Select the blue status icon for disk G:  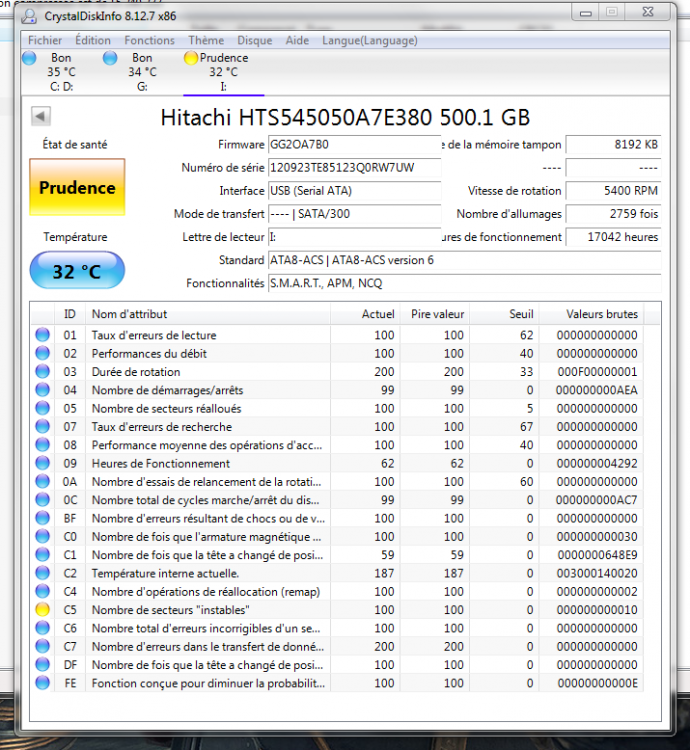pos(110,58)
